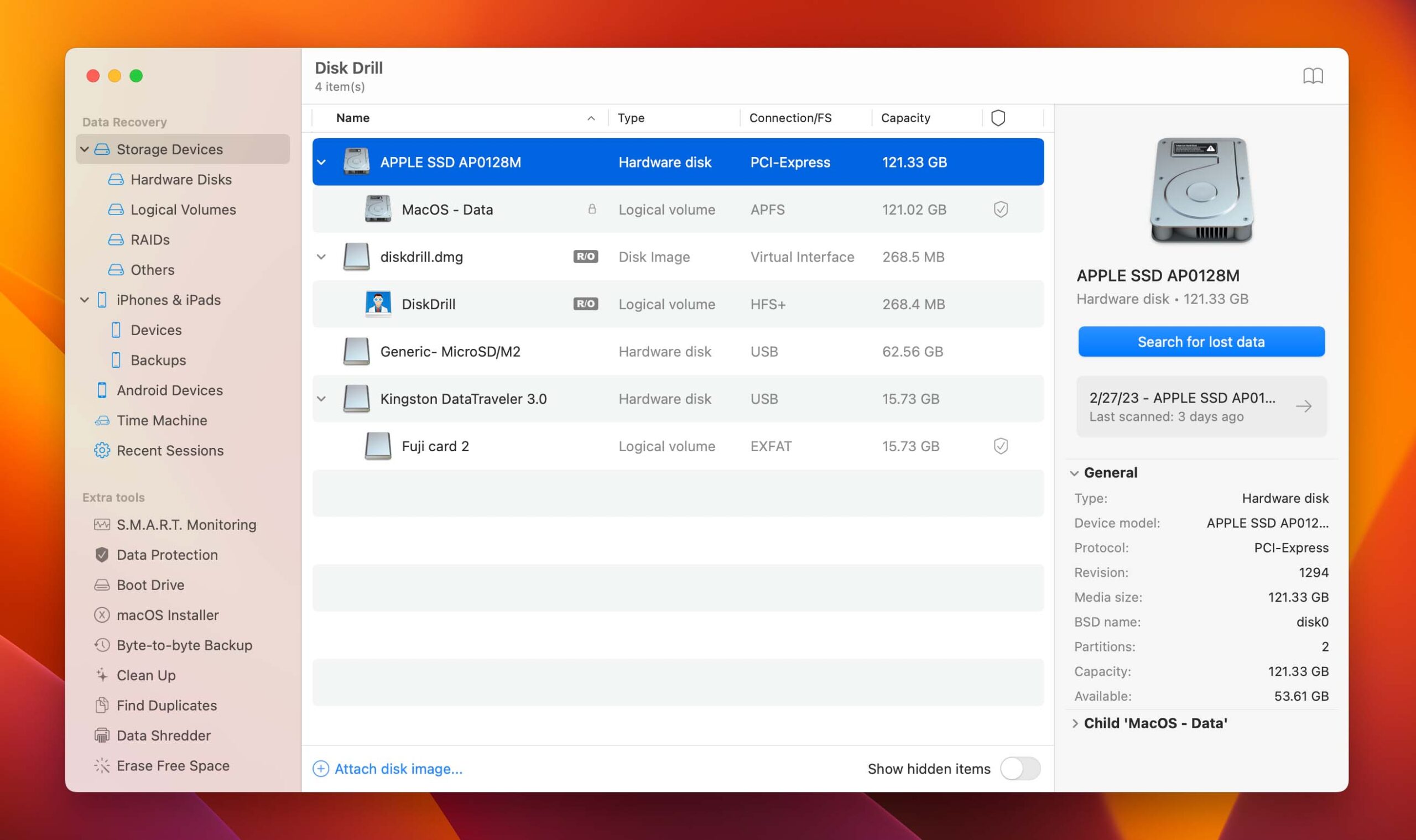Click the 4 item(s) count under title
Image resolution: width=1416 pixels, height=840 pixels.
(340, 87)
